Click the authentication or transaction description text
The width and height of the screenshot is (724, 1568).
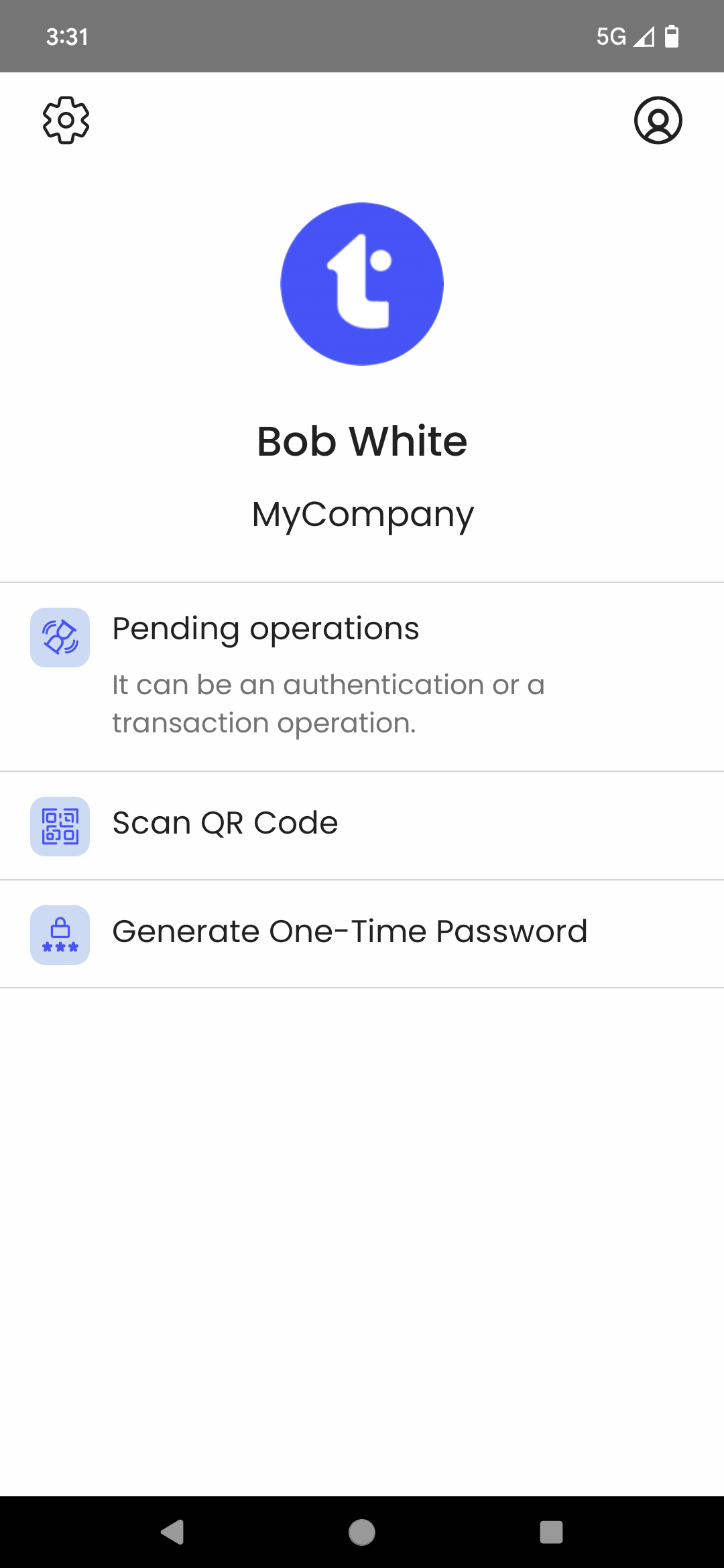point(328,704)
